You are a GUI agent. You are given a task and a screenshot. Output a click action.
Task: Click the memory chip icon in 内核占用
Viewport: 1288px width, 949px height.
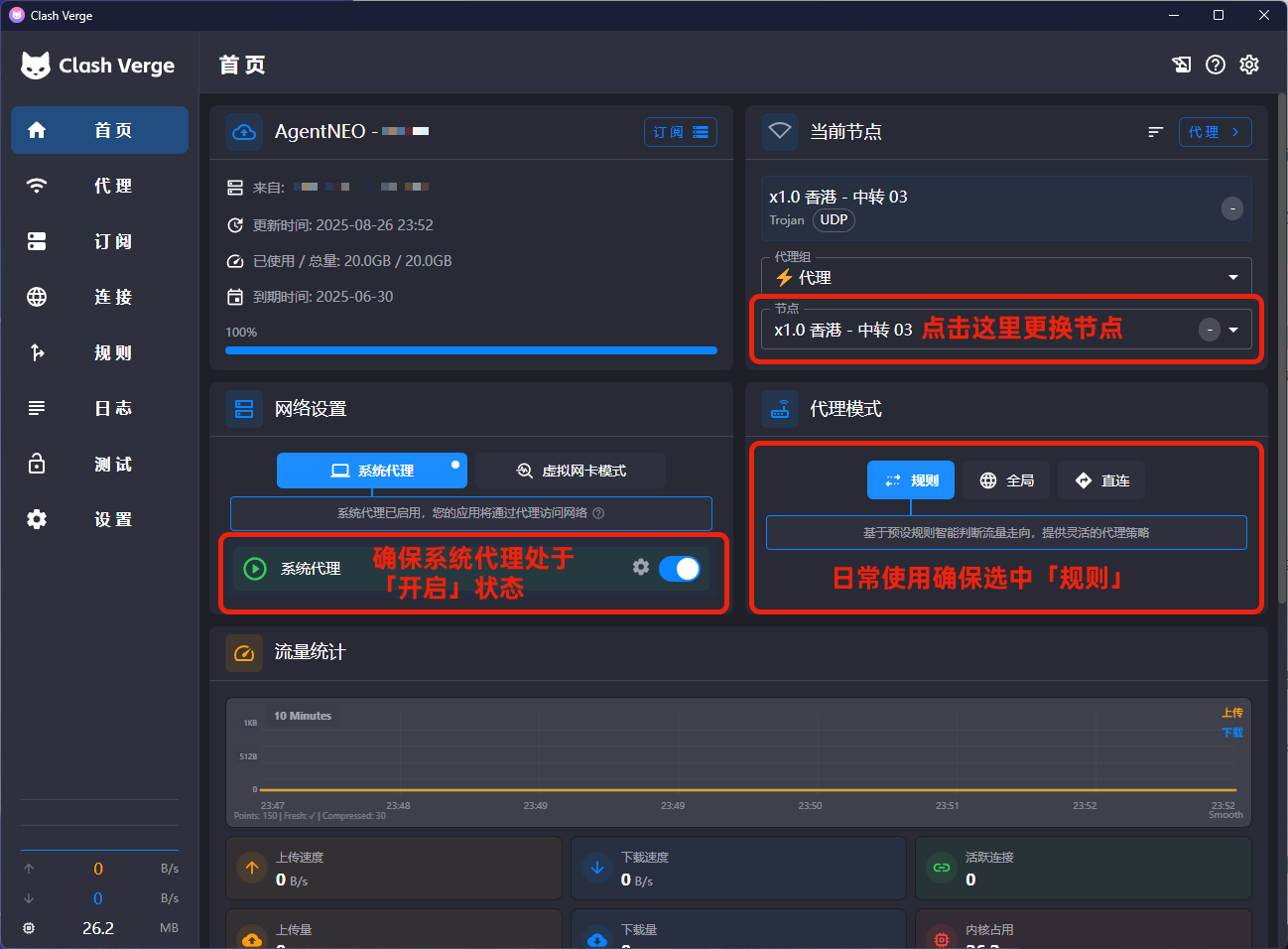pyautogui.click(x=942, y=938)
